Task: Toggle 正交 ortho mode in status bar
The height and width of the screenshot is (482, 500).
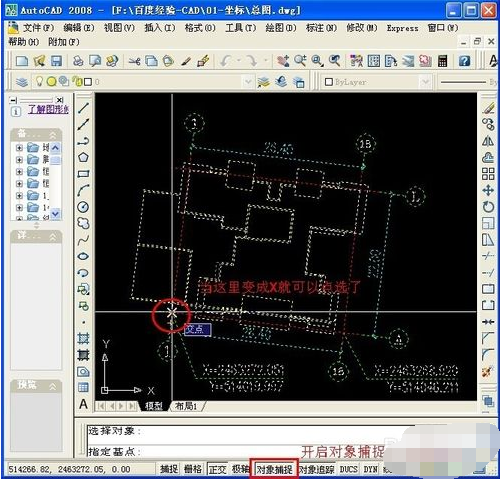Action: click(x=218, y=469)
